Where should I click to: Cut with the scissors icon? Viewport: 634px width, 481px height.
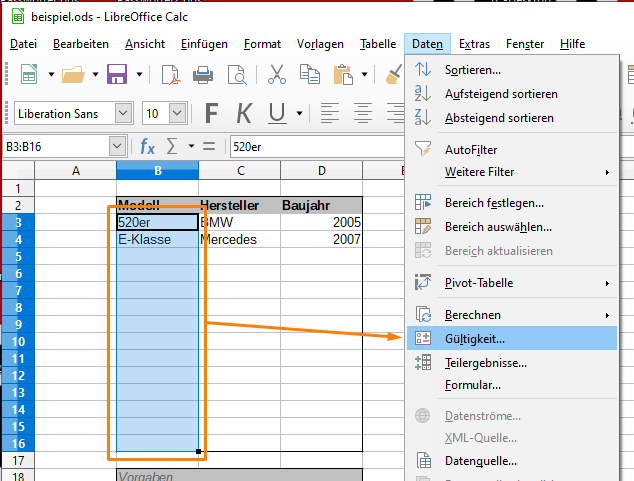[x=277, y=74]
